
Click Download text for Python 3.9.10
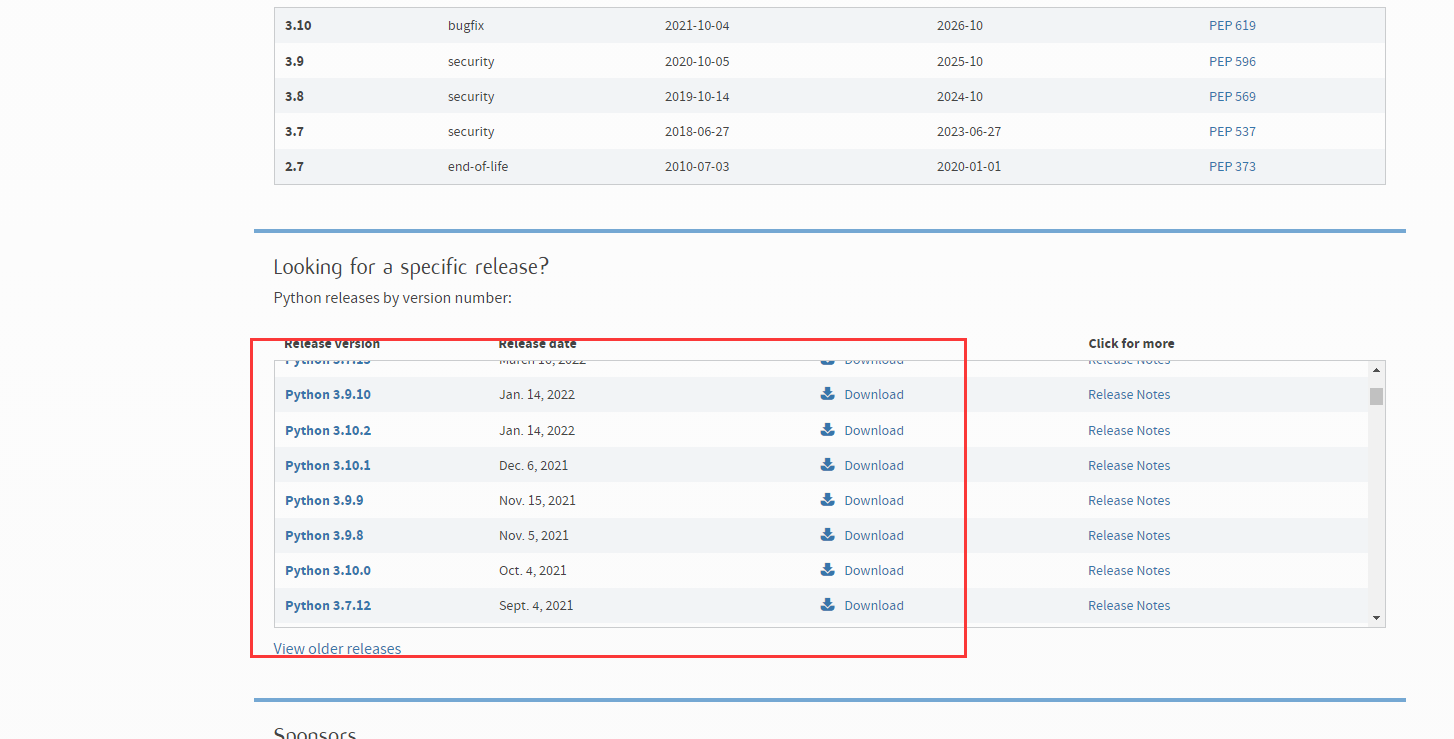click(x=874, y=395)
